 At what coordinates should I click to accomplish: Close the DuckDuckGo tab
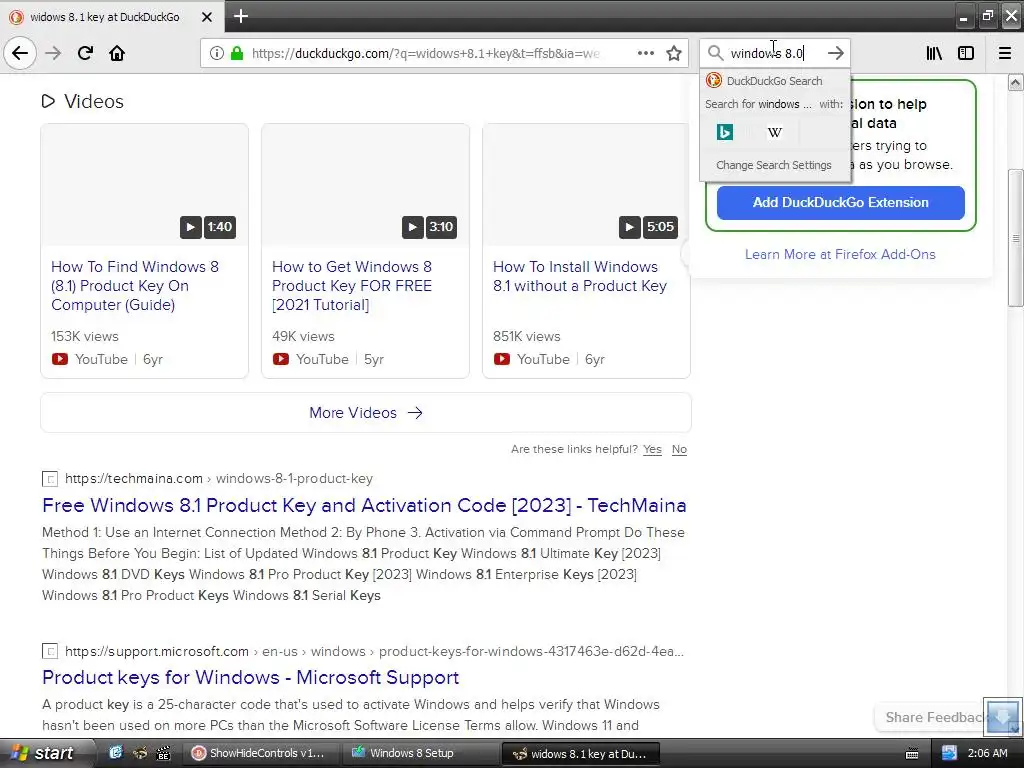[x=206, y=17]
